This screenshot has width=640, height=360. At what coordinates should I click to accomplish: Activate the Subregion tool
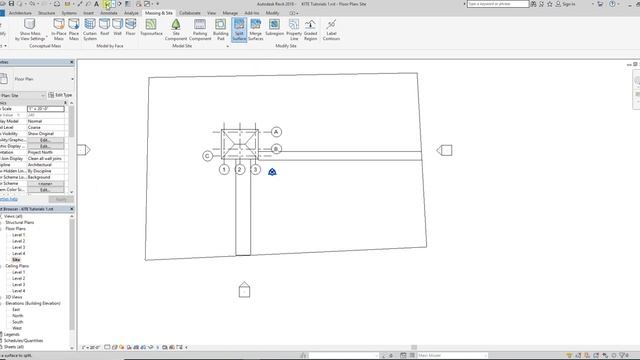click(274, 27)
